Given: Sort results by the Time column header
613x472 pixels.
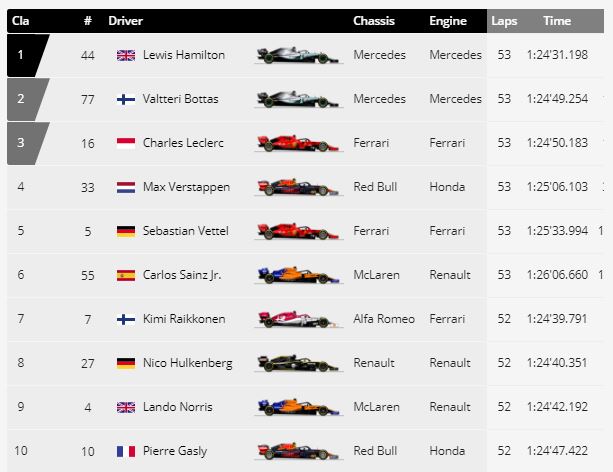Looking at the screenshot, I should pyautogui.click(x=557, y=21).
